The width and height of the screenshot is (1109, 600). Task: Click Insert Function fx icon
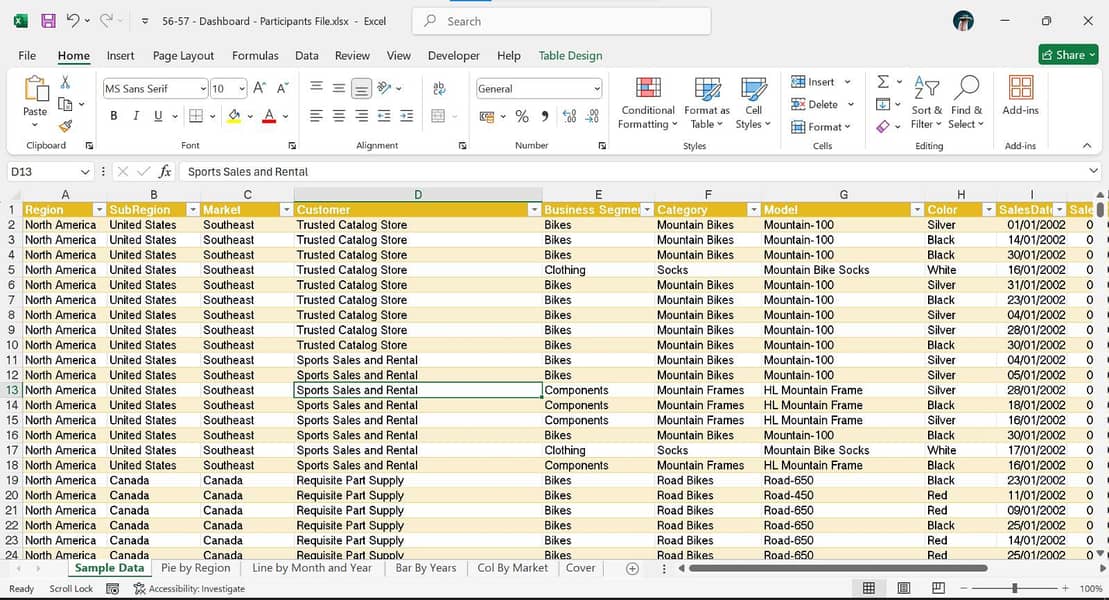coord(165,171)
